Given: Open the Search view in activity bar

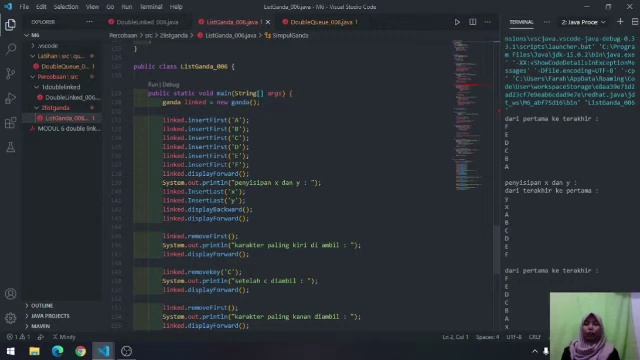Looking at the screenshot, I should [11, 49].
